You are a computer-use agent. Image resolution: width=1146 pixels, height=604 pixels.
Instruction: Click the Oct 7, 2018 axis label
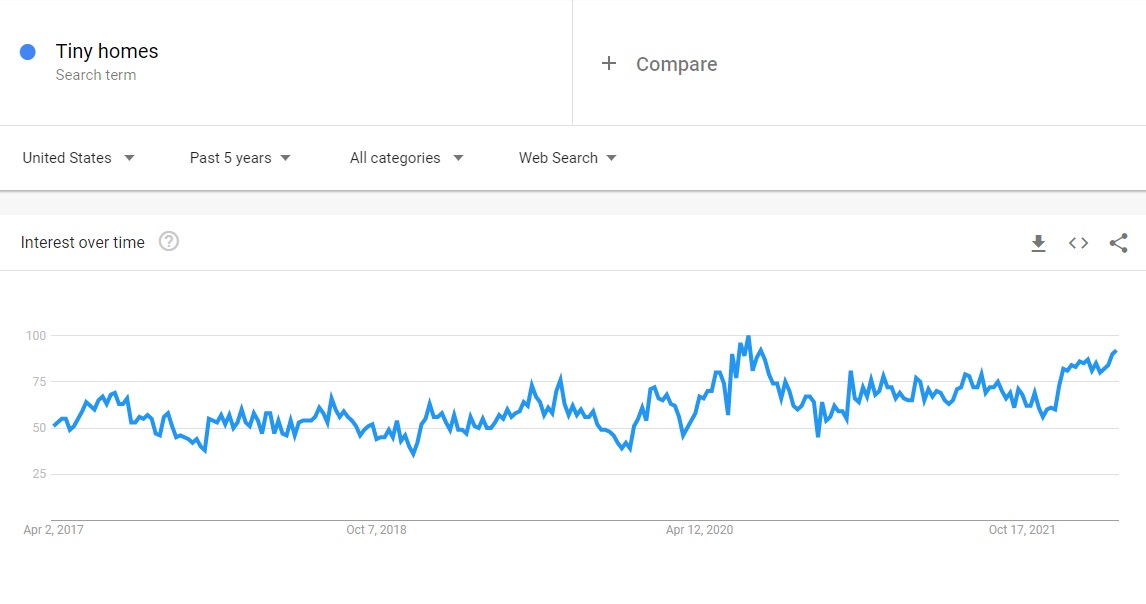pyautogui.click(x=377, y=530)
